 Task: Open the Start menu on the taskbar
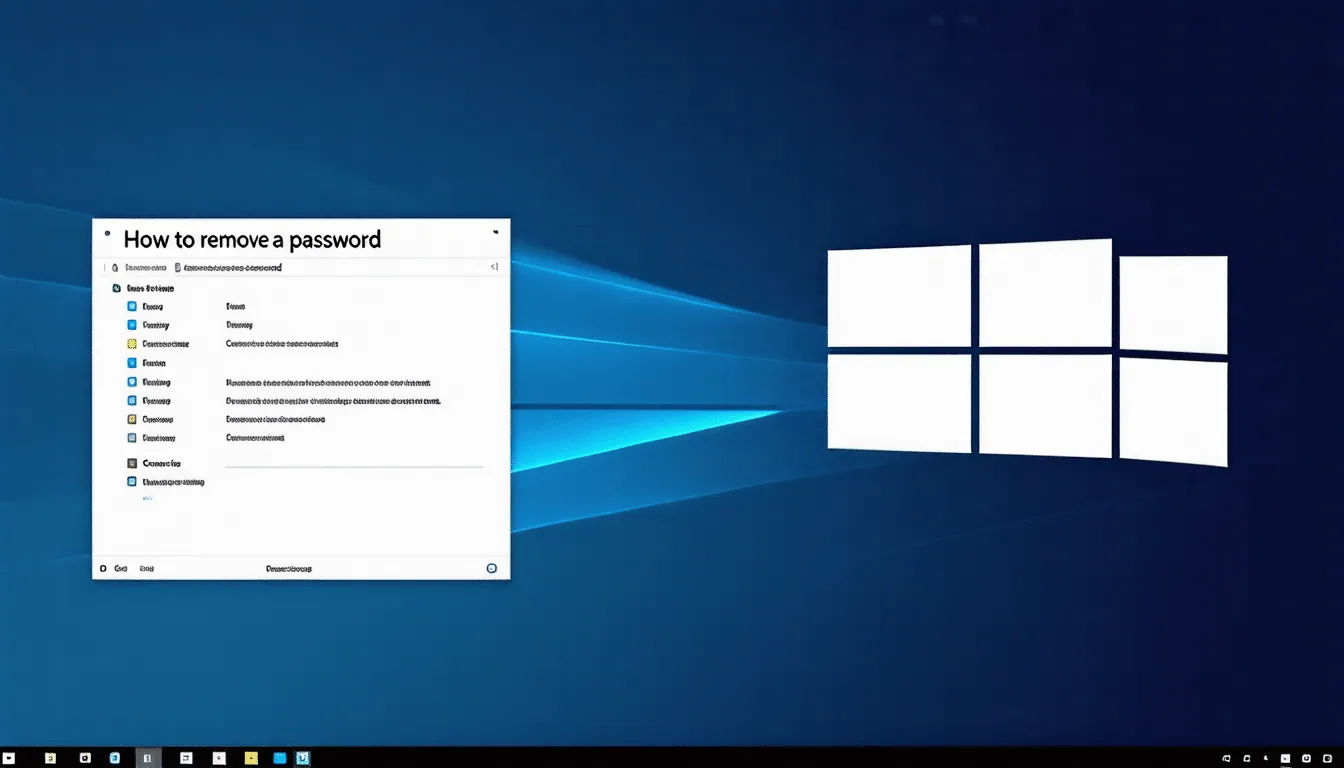pos(9,758)
